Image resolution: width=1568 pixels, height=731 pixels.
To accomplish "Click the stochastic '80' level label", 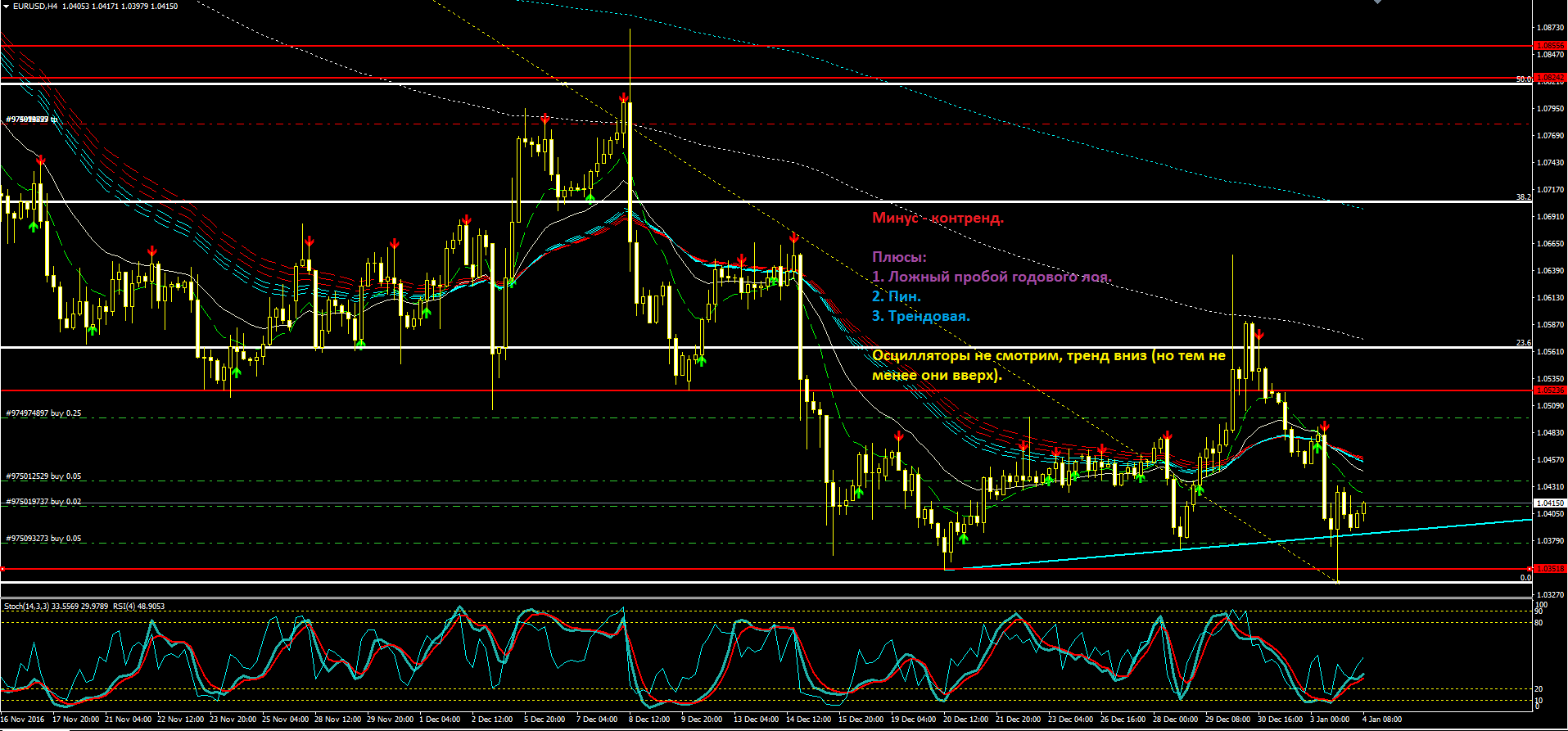I will [1539, 623].
